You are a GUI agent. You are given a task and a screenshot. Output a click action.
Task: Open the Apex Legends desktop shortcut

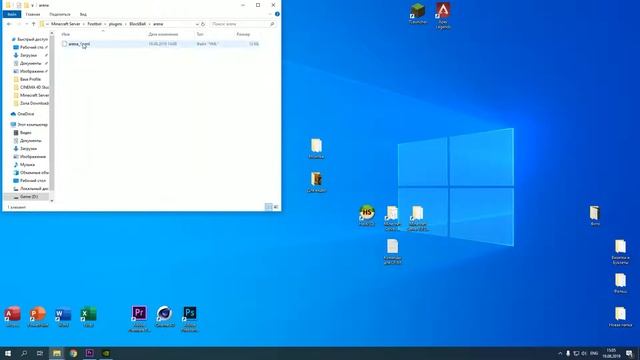[x=443, y=16]
